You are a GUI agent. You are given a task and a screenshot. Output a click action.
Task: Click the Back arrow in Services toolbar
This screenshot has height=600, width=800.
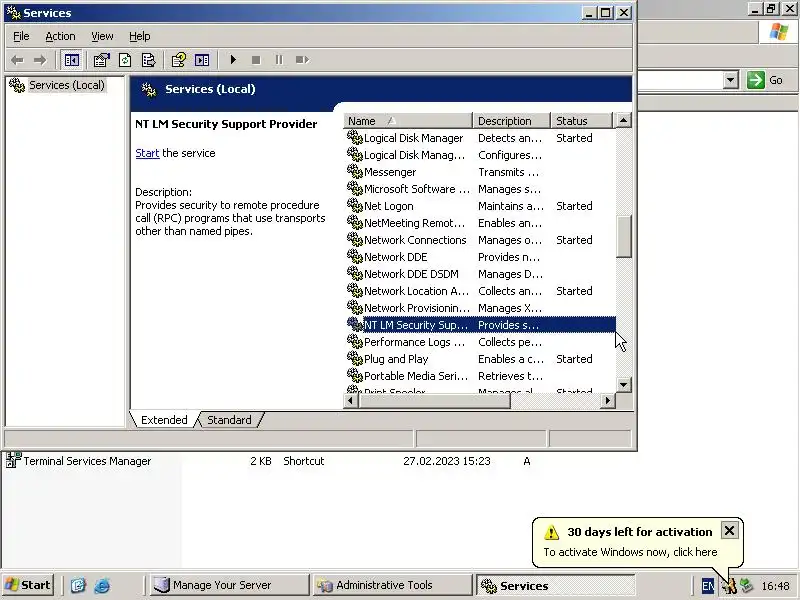point(17,60)
